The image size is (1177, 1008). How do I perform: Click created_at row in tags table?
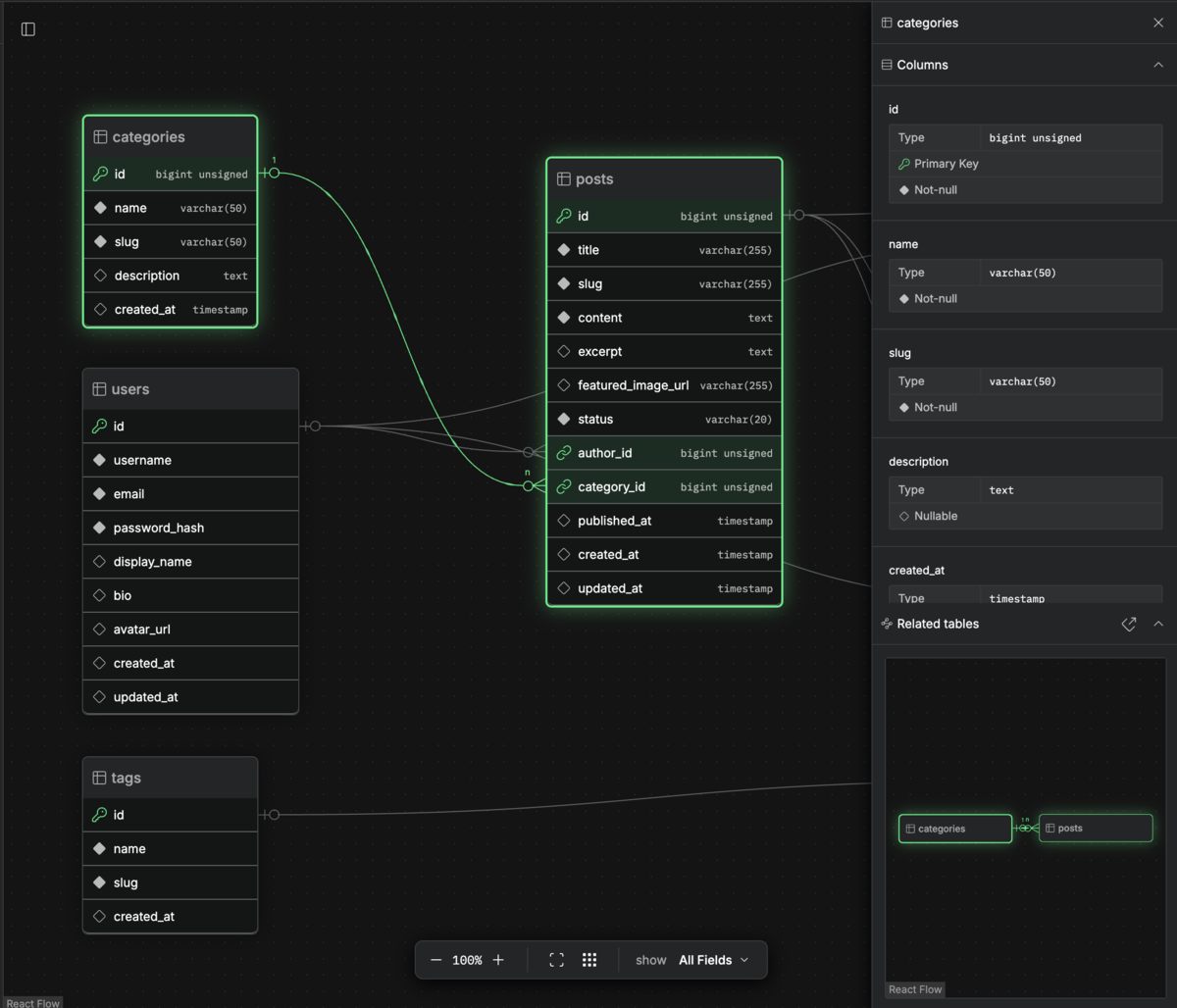point(171,917)
